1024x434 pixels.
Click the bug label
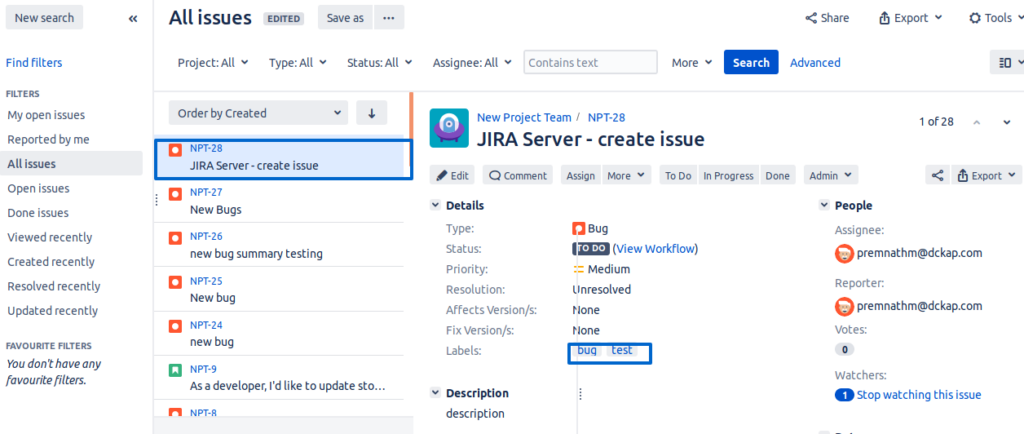click(x=587, y=350)
